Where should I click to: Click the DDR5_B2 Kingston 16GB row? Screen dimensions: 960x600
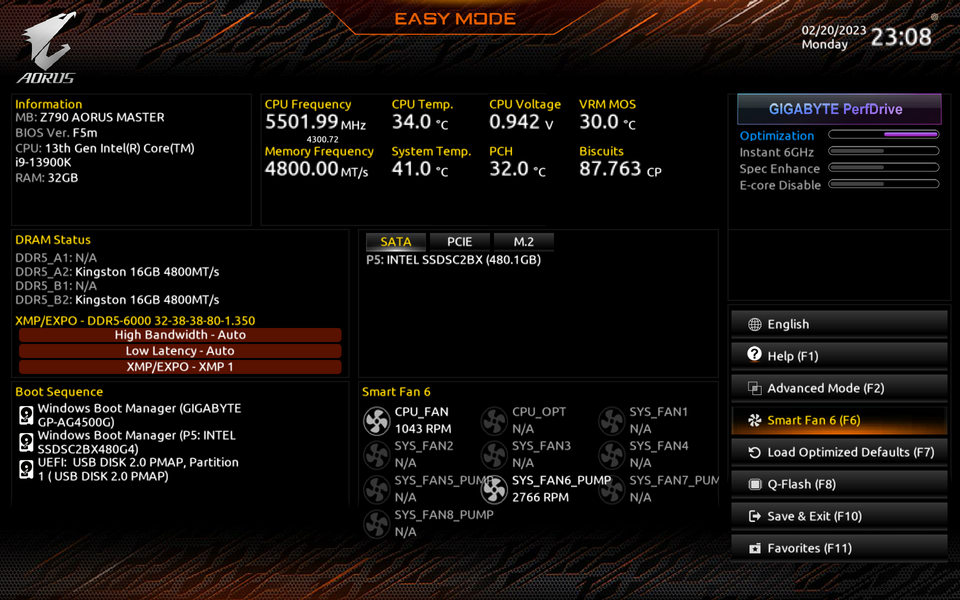point(117,300)
